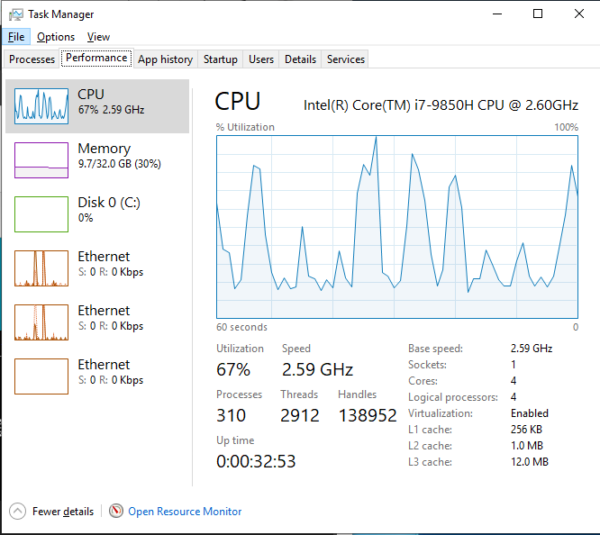Click the Resource Monitor gauge icon

[116, 511]
